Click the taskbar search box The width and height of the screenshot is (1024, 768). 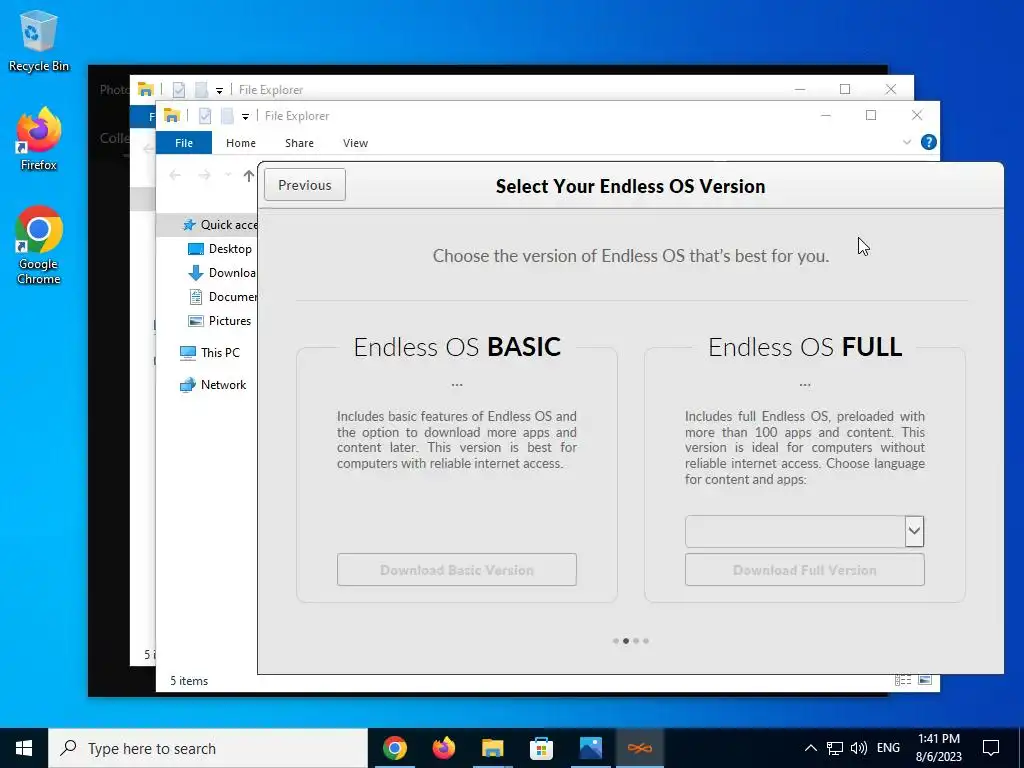coord(208,748)
